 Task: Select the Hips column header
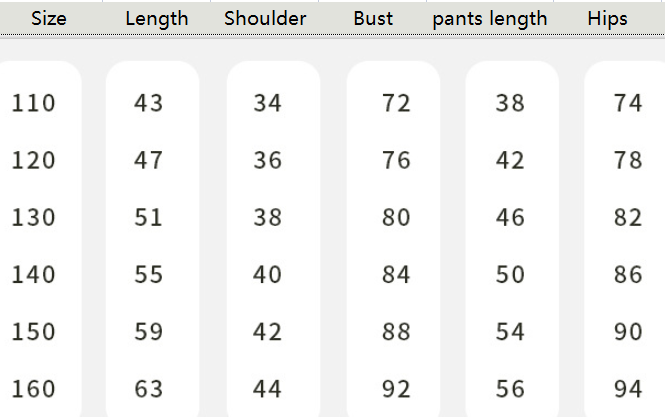coord(607,18)
